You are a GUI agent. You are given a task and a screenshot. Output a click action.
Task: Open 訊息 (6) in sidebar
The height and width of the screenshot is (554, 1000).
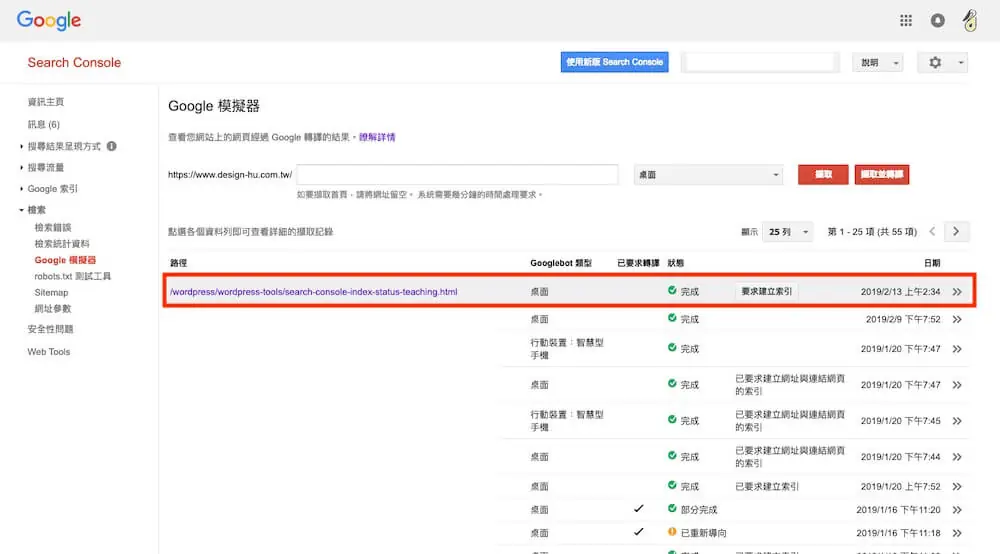click(43, 124)
